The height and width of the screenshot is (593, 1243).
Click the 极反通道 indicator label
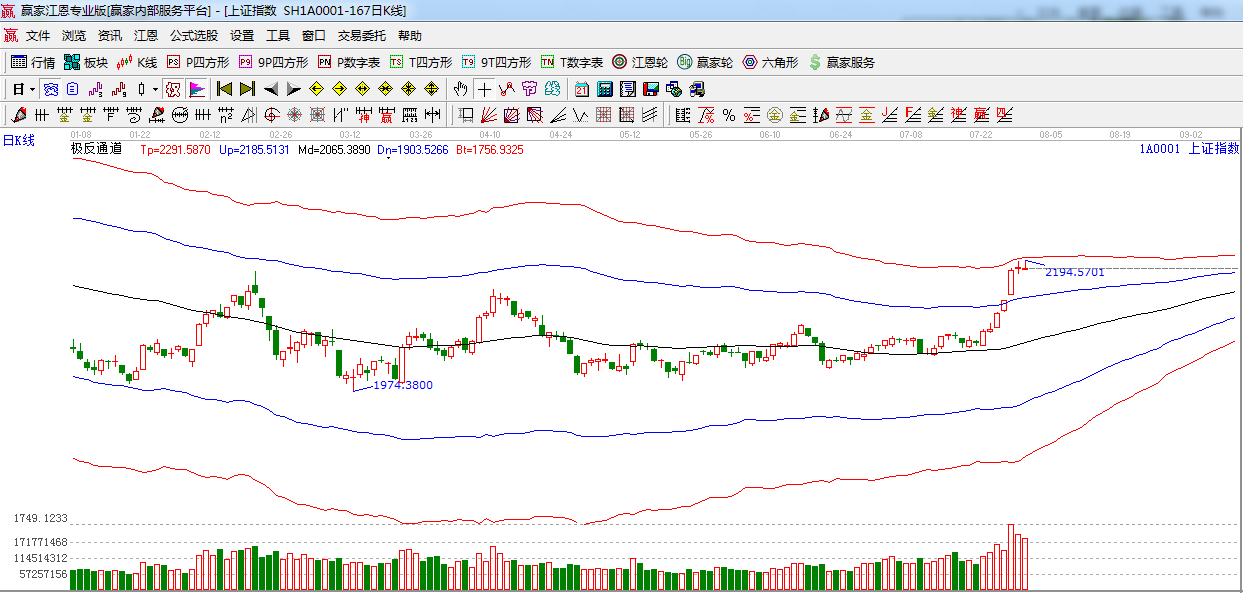point(96,149)
